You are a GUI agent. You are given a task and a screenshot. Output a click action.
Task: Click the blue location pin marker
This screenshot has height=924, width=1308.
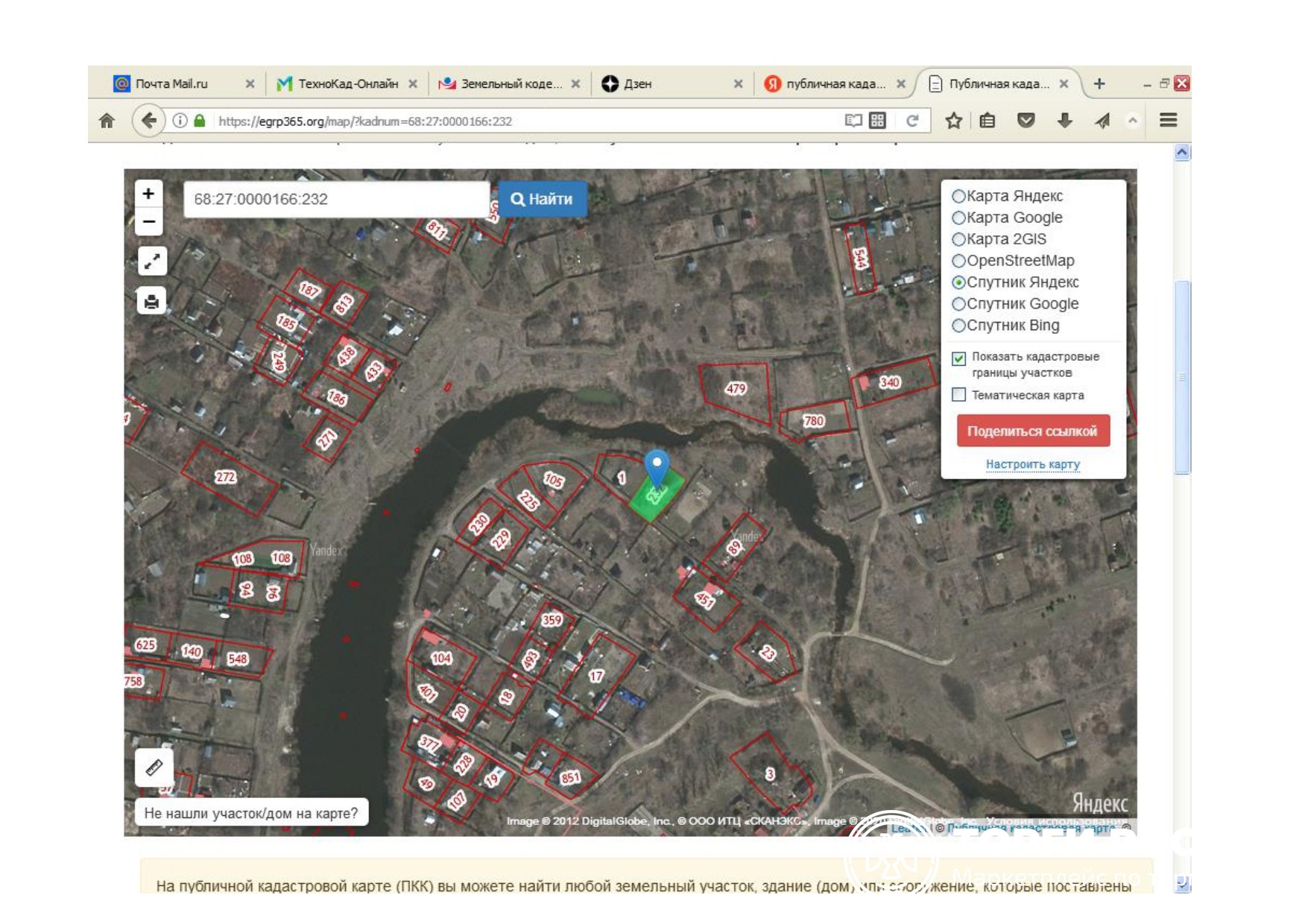coord(657,466)
